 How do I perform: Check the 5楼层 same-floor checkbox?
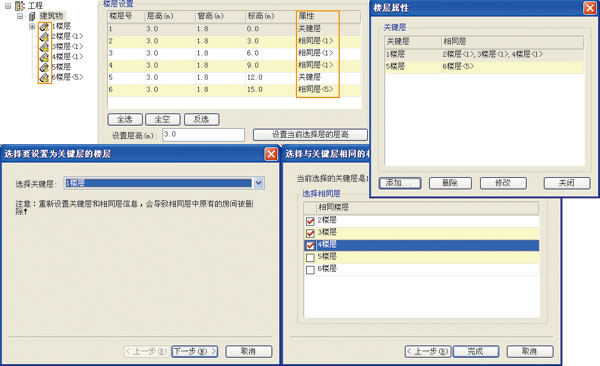tap(310, 258)
